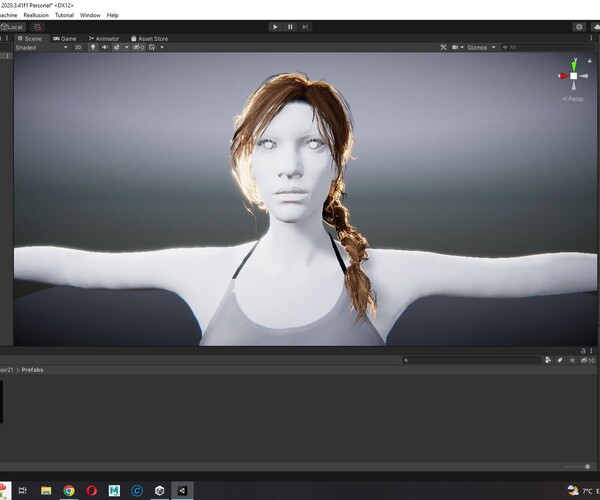Click the Project thumbnail size slider
Screen dimensions: 600x500
coord(577,467)
